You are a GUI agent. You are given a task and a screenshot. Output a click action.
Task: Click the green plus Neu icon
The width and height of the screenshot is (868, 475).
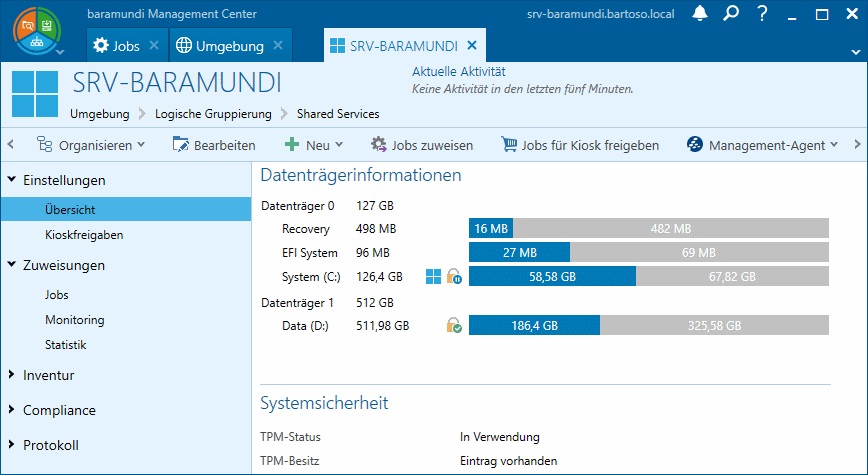(x=292, y=145)
